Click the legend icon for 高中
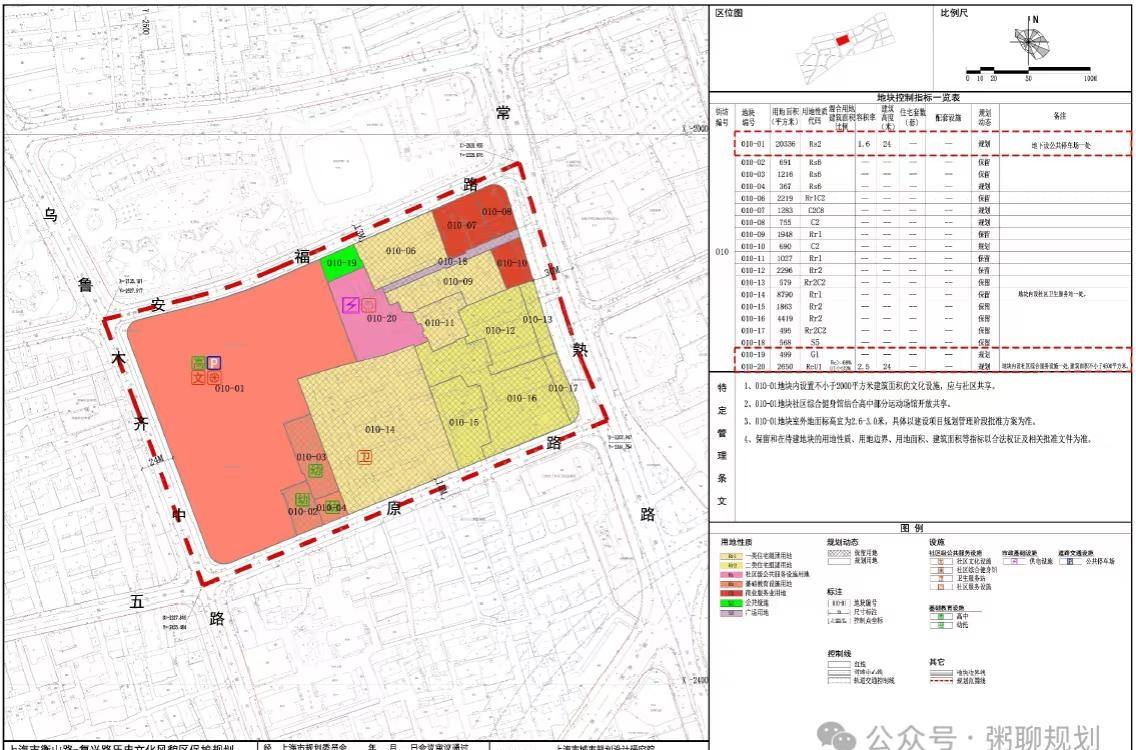Viewport: 1136px width, 750px height. coord(941,617)
